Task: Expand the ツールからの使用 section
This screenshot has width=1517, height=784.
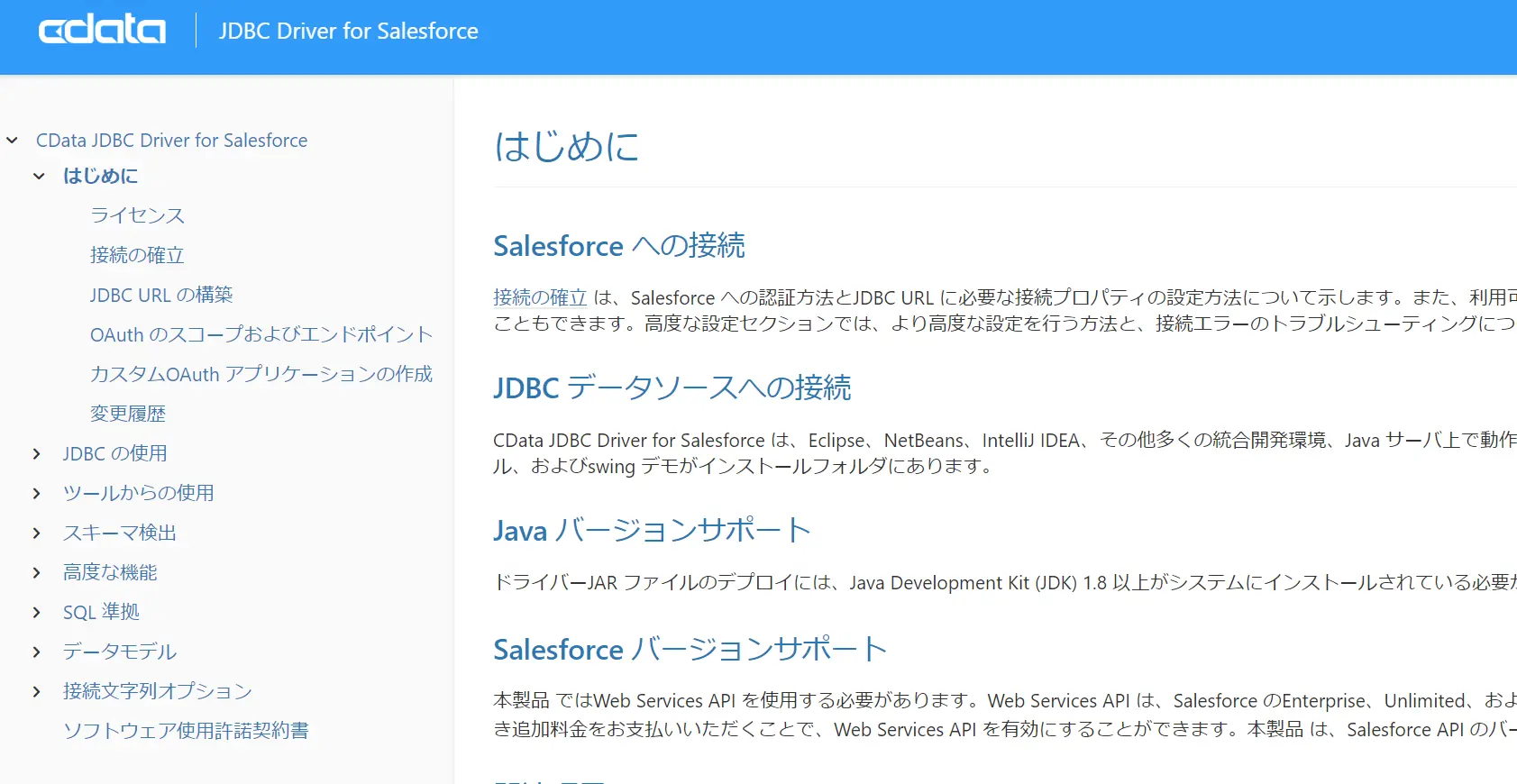Action: click(x=37, y=494)
